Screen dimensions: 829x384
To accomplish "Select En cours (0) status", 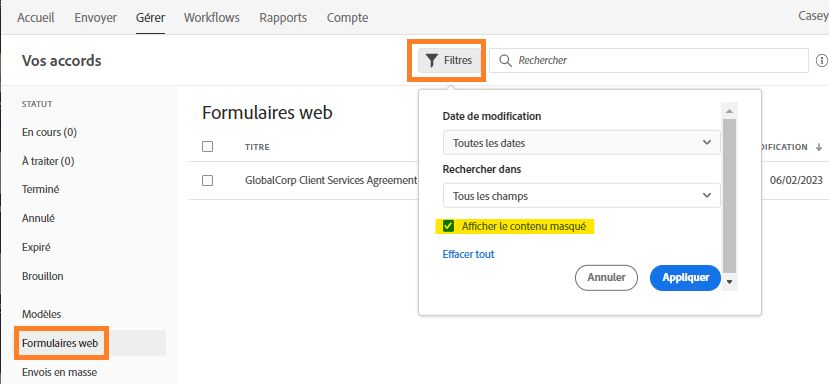I will [x=49, y=132].
